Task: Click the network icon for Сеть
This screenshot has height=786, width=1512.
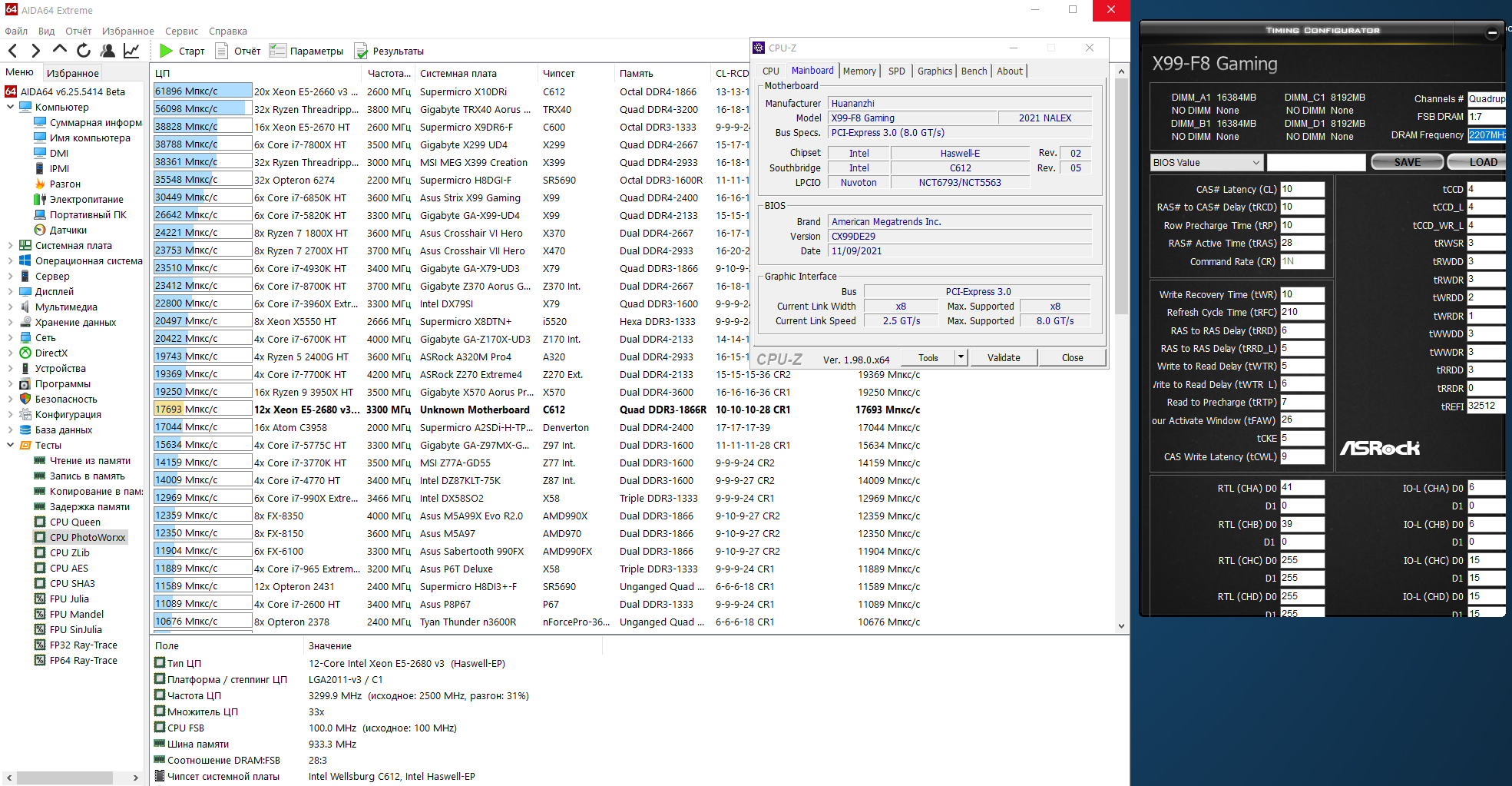Action: (x=25, y=337)
